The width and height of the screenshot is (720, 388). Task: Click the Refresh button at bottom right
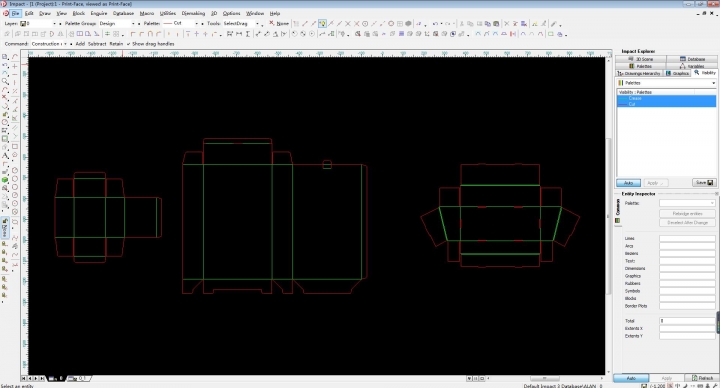tap(702, 378)
